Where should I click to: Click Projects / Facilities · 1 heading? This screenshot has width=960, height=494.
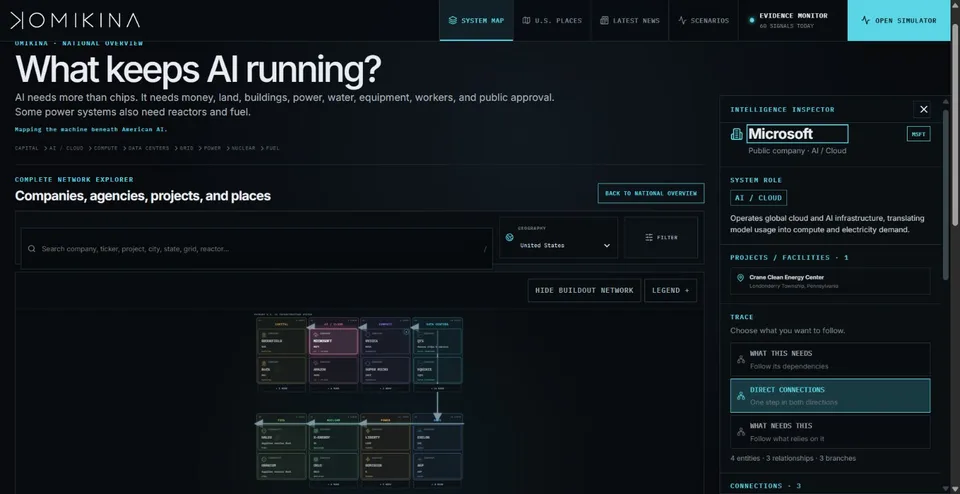[789, 258]
